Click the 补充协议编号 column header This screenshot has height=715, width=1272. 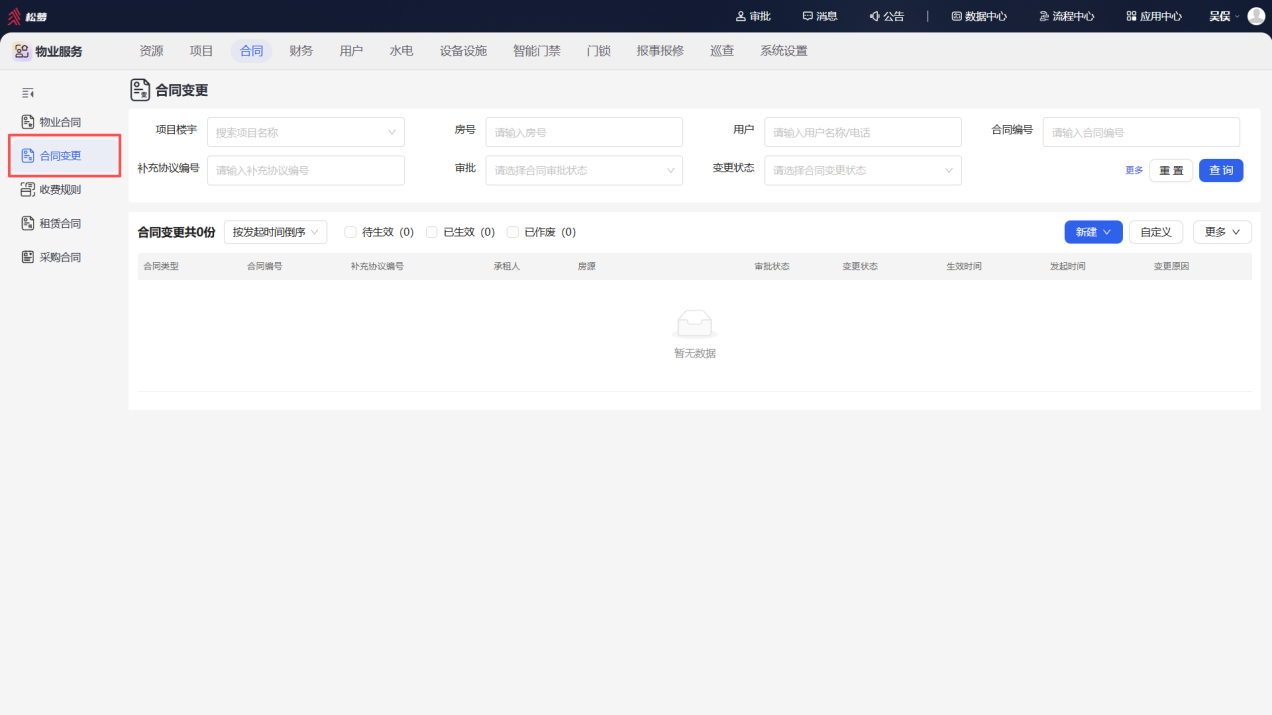377,267
